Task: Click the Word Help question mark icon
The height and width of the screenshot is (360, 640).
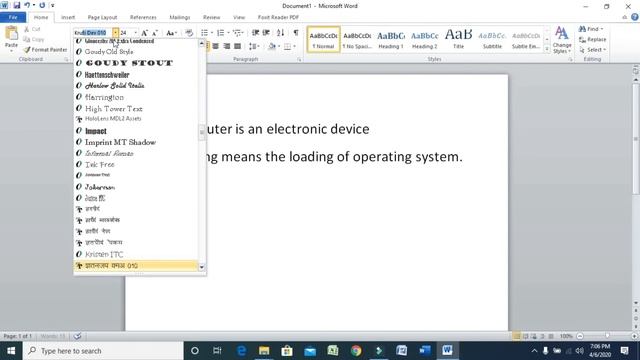Action: pos(635,17)
